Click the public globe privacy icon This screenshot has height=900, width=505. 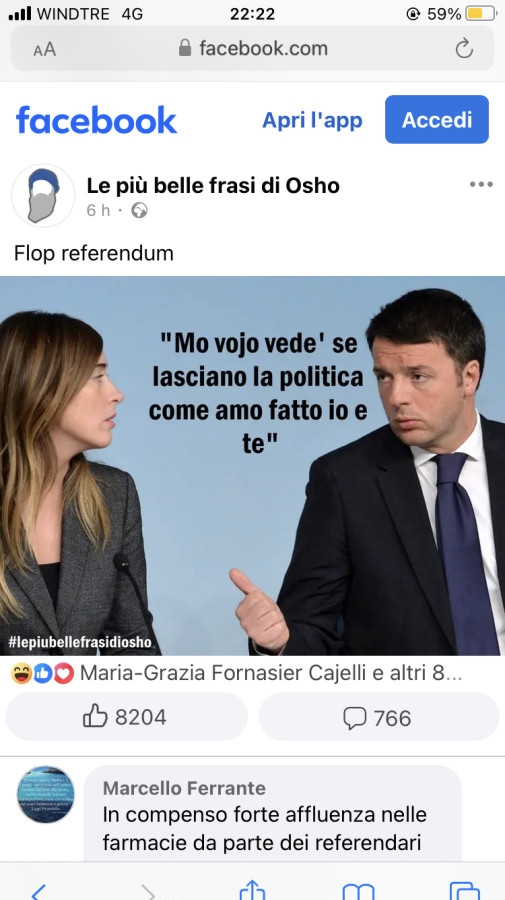[x=139, y=211]
